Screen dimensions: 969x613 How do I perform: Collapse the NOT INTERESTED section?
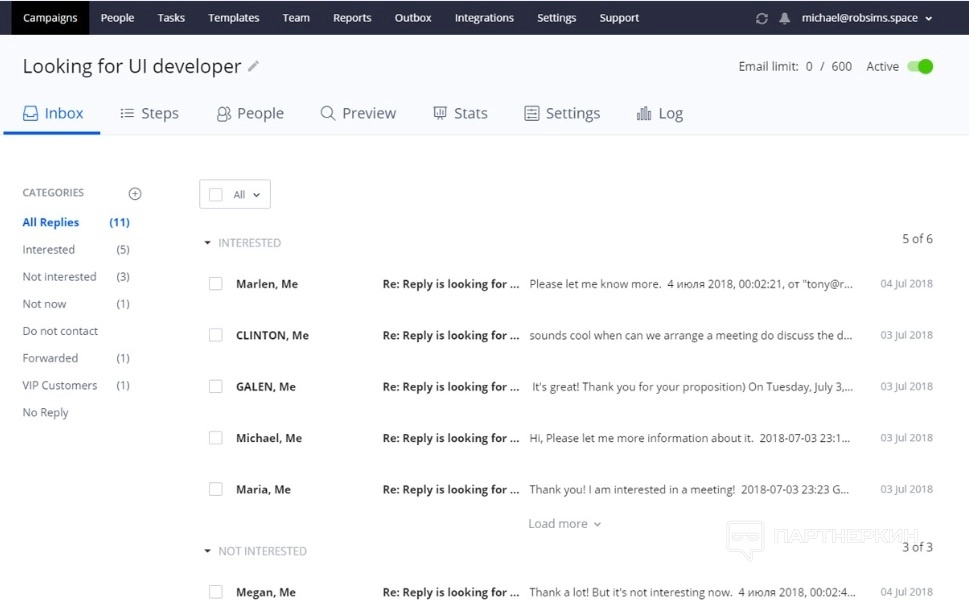click(x=208, y=551)
